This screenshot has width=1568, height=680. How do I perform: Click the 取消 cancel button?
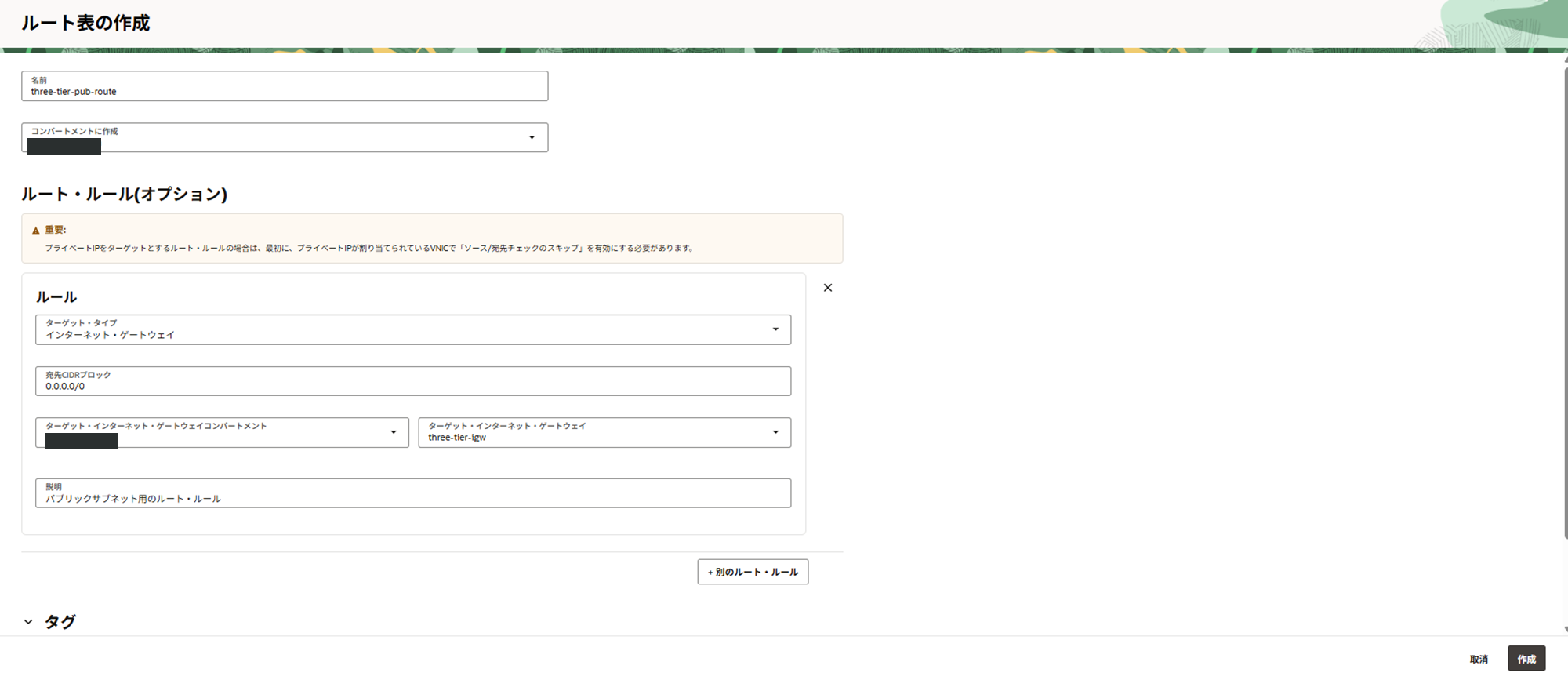pyautogui.click(x=1479, y=659)
